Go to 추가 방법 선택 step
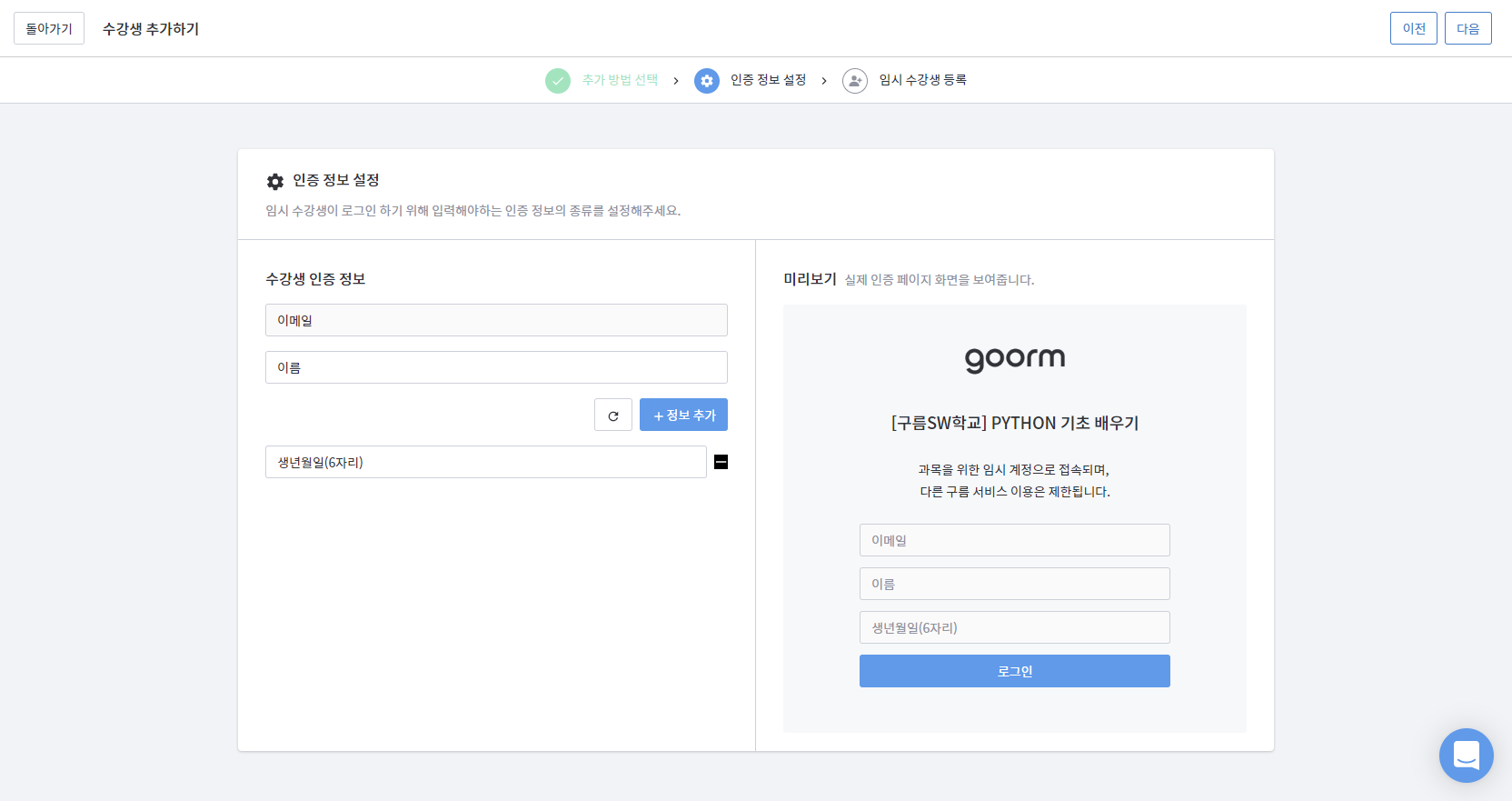 (x=620, y=80)
